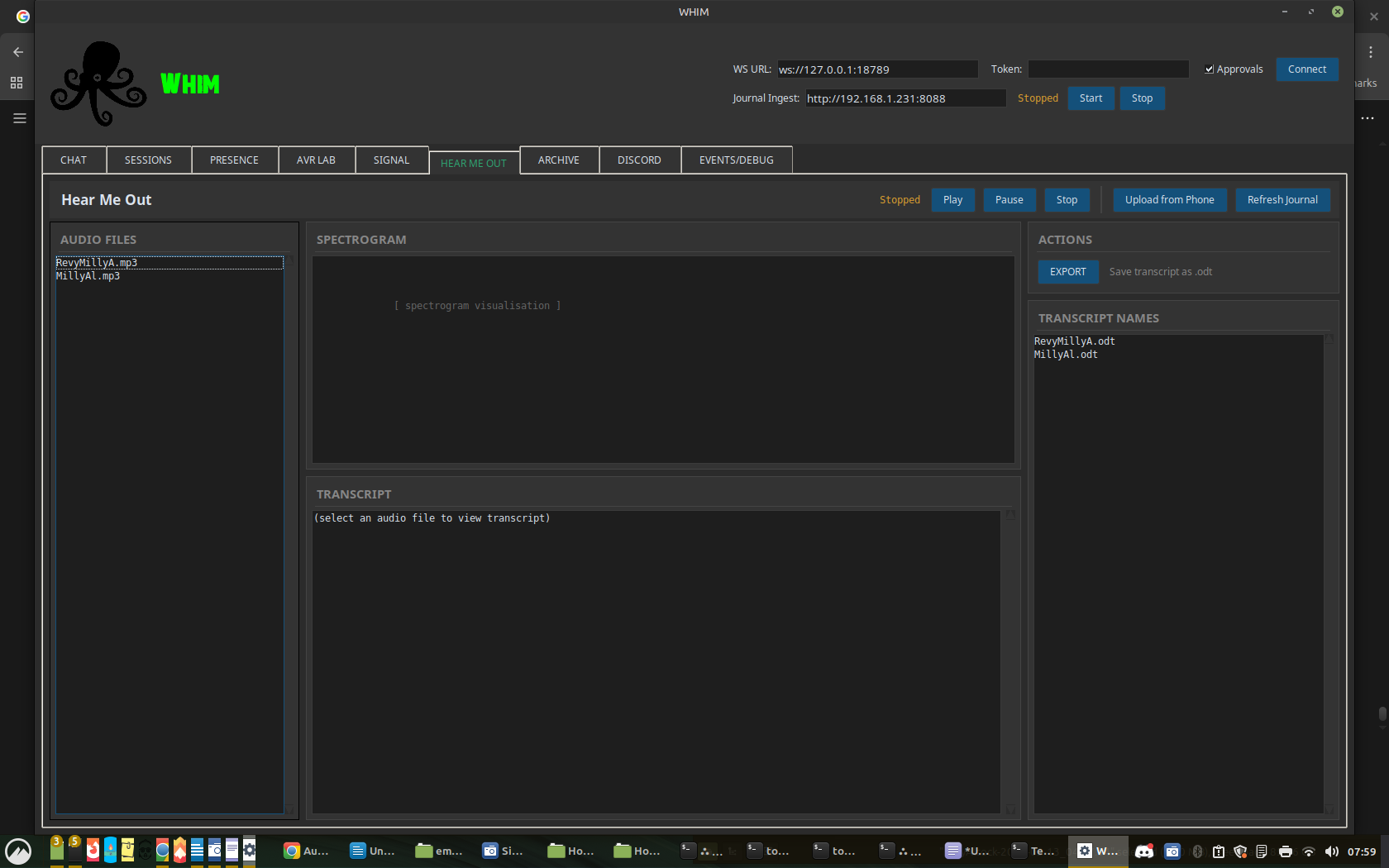Click the WHIM 'W...' taskbar entry

(x=1097, y=851)
